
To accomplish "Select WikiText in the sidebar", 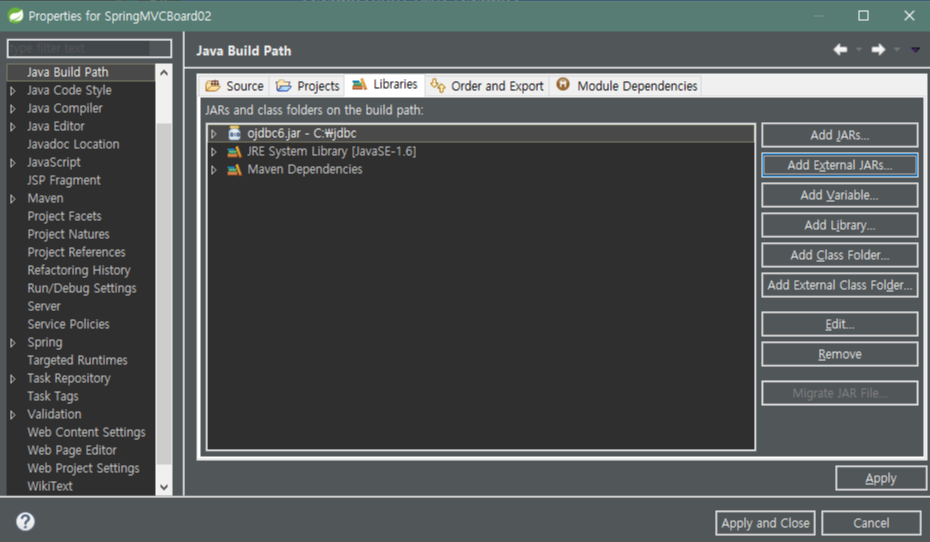I will click(x=50, y=486).
